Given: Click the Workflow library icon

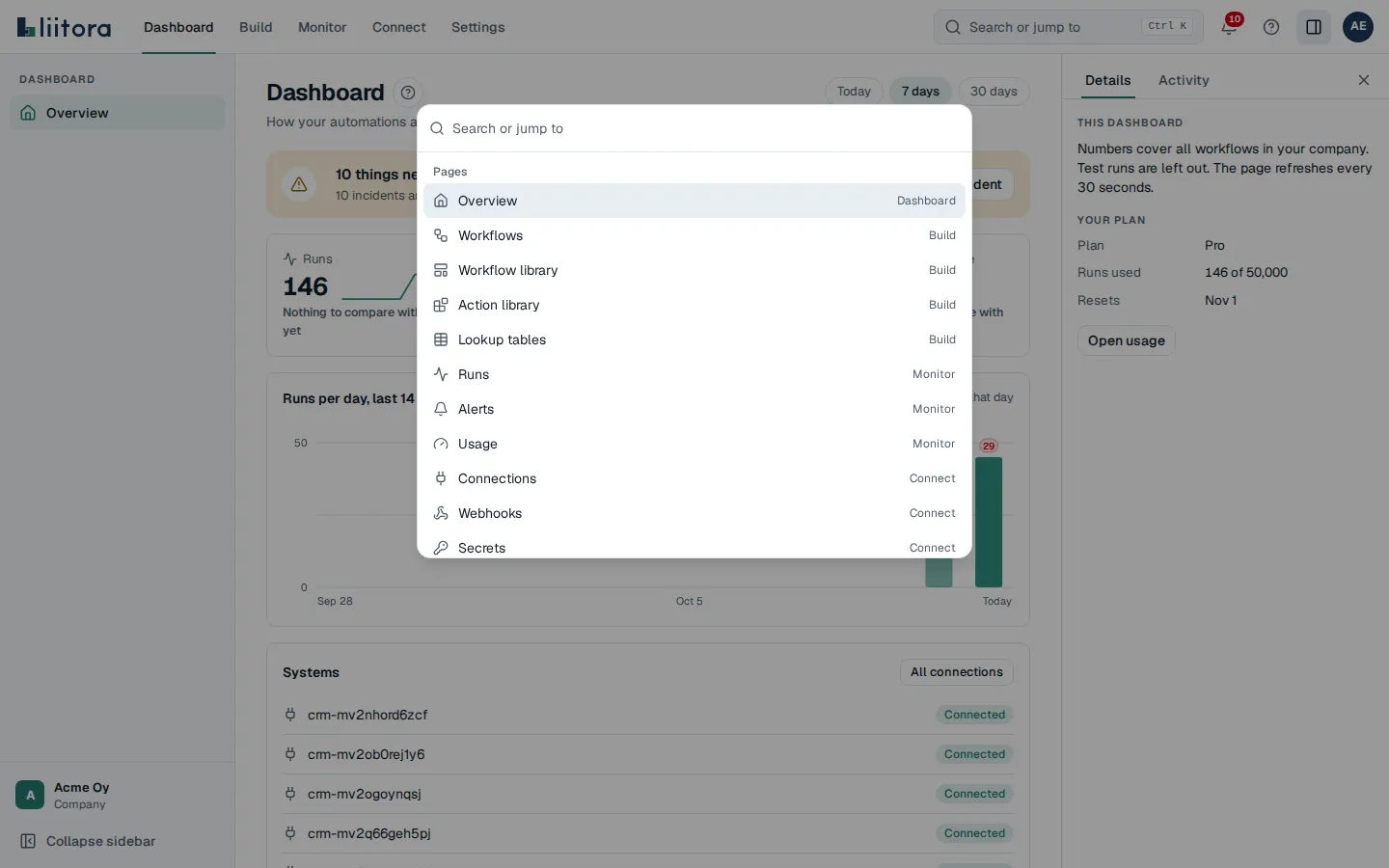Looking at the screenshot, I should [441, 270].
